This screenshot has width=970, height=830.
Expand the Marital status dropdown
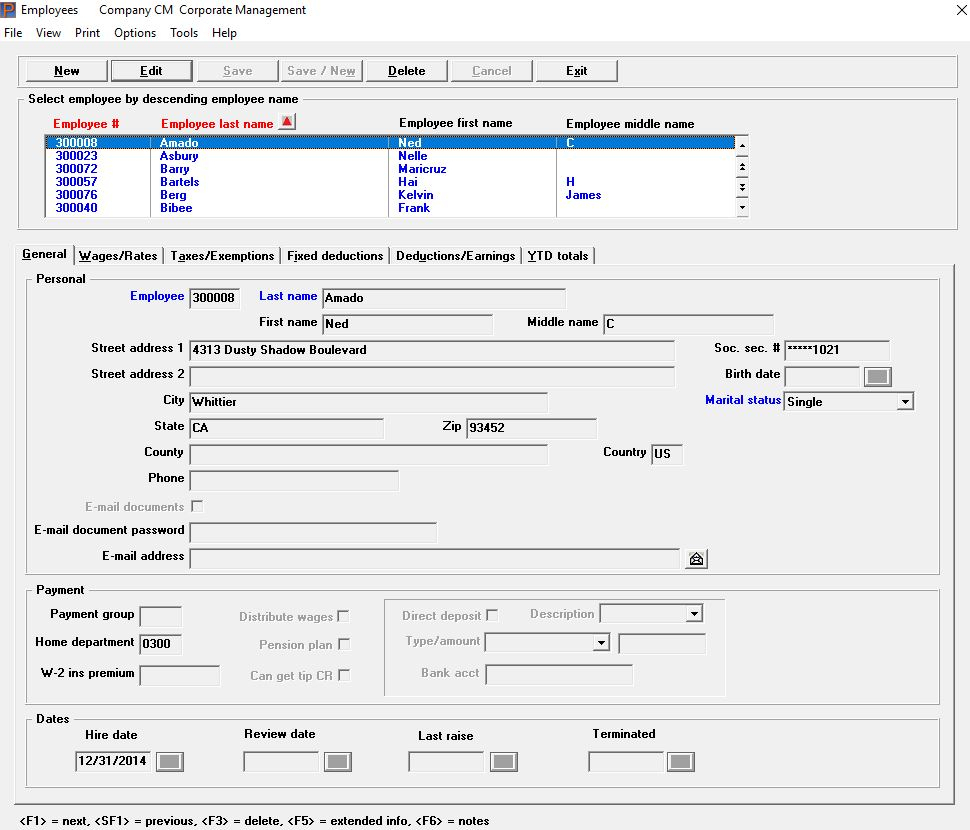point(904,402)
